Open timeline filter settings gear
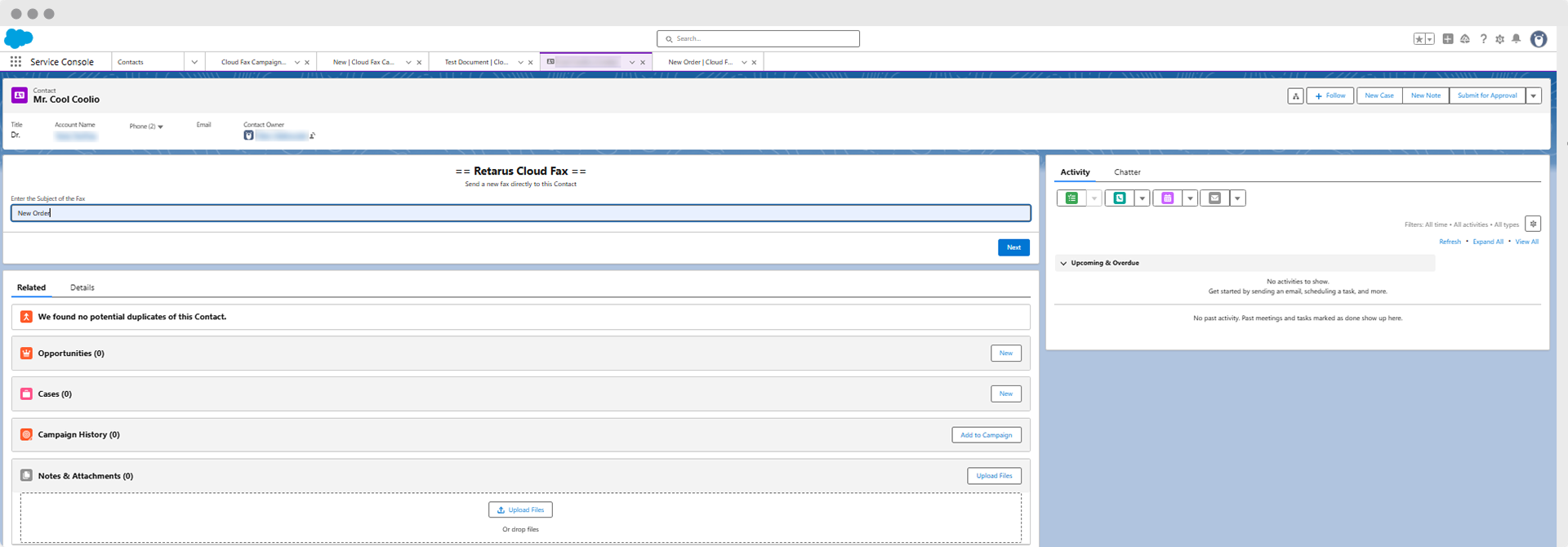Viewport: 1568px width, 547px height. click(x=1533, y=225)
